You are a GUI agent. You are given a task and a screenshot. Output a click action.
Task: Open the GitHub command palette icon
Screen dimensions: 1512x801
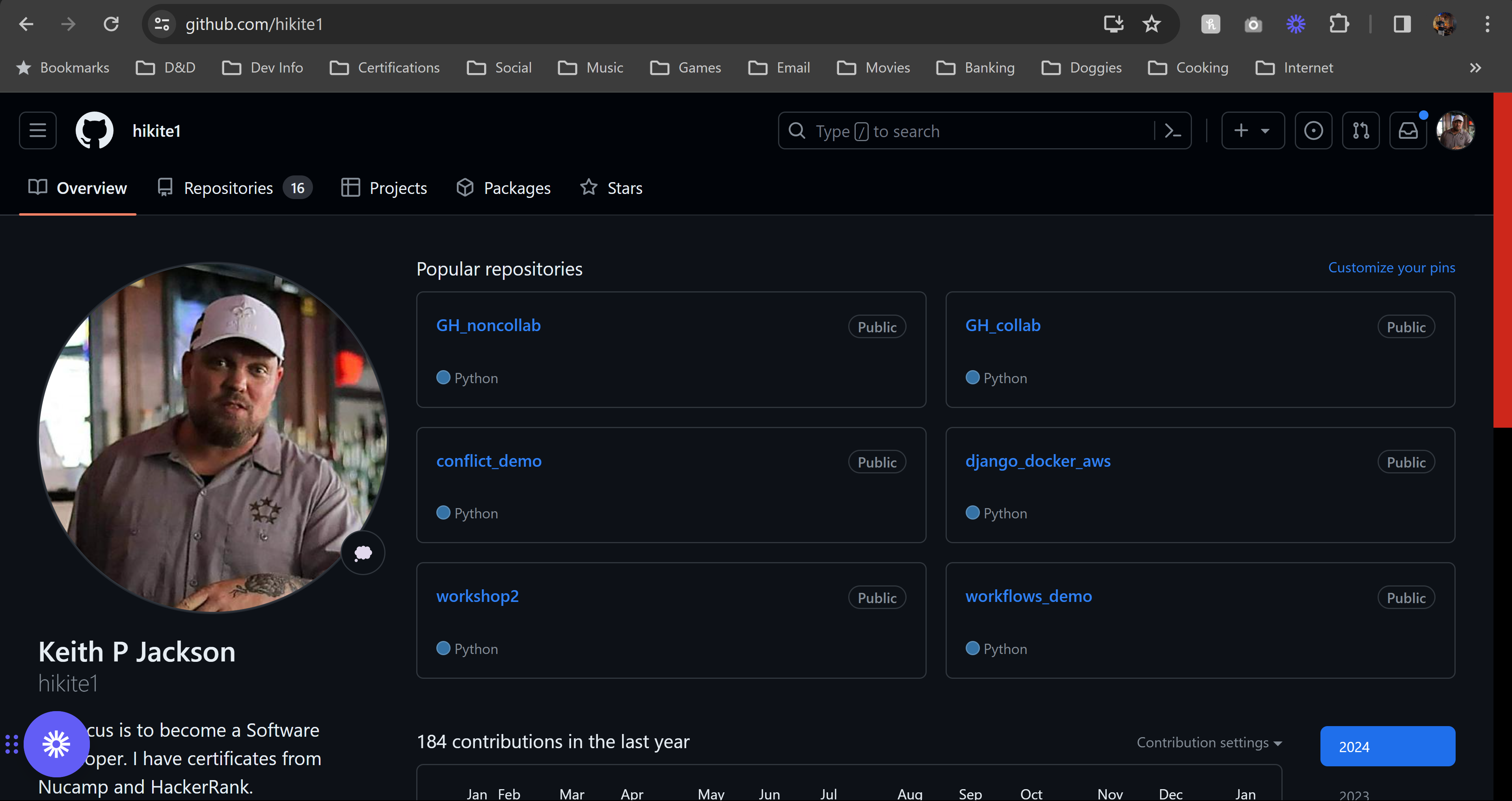click(1173, 131)
